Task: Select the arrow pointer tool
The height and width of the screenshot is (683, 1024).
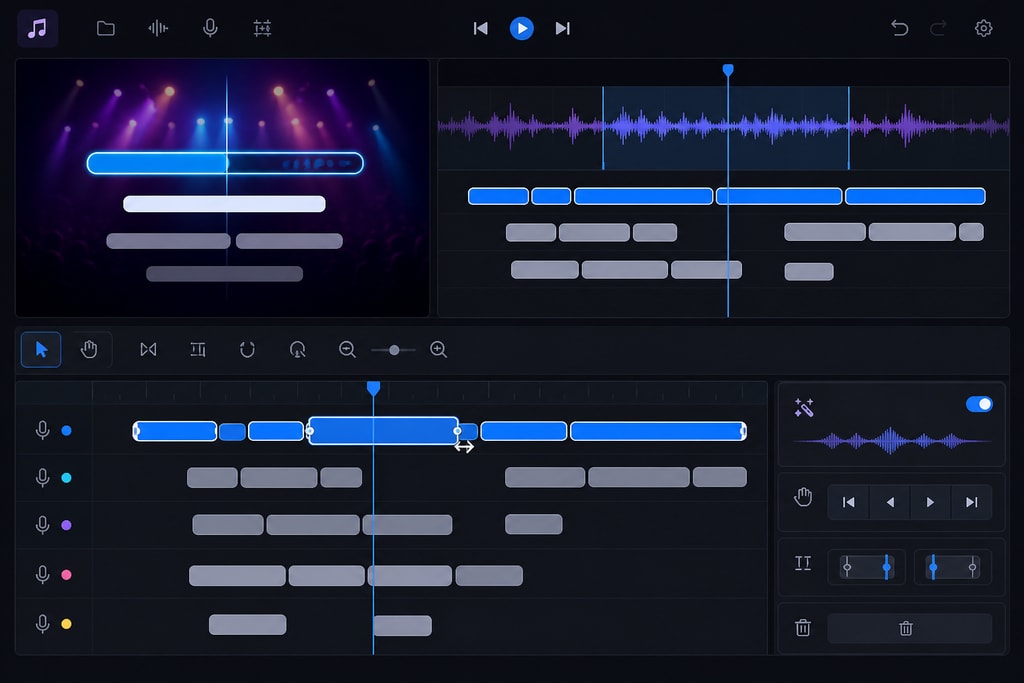Action: [41, 349]
